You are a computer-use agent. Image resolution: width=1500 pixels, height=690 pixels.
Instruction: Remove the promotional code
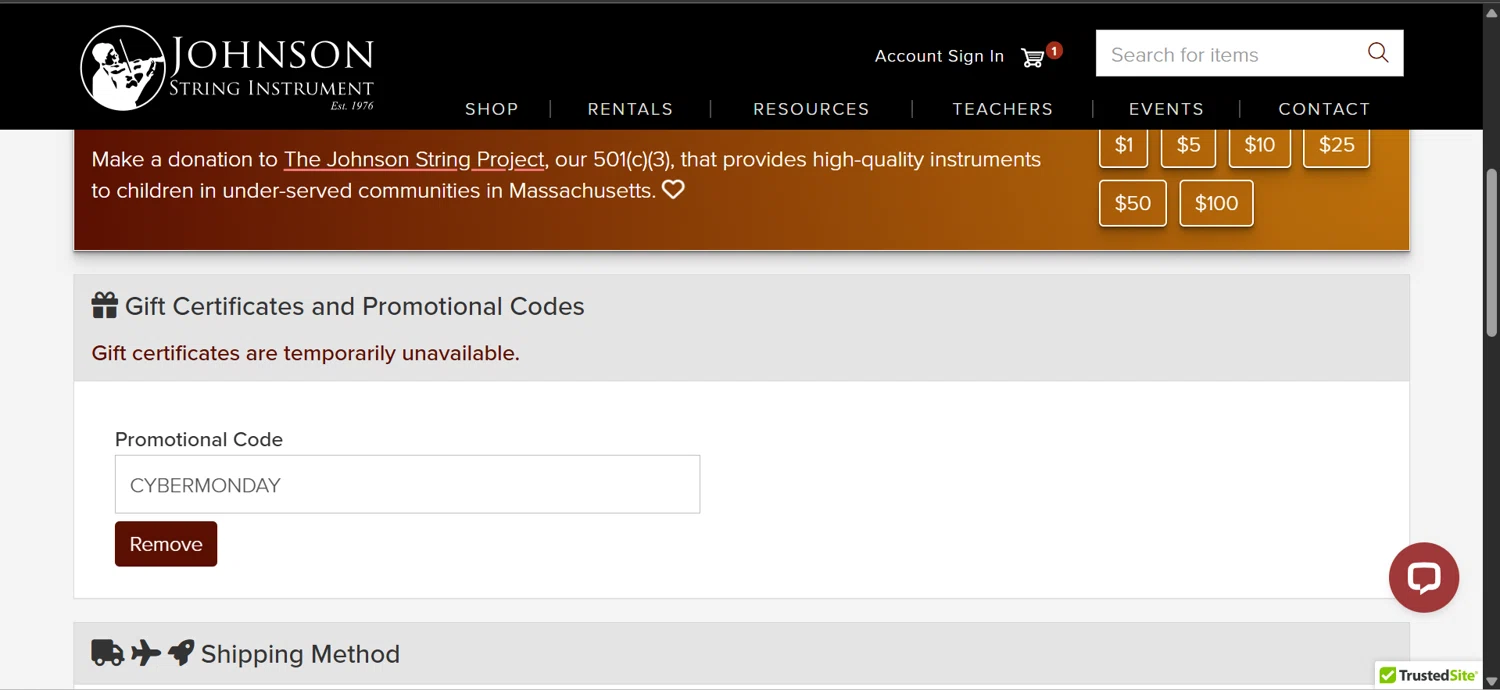[166, 544]
